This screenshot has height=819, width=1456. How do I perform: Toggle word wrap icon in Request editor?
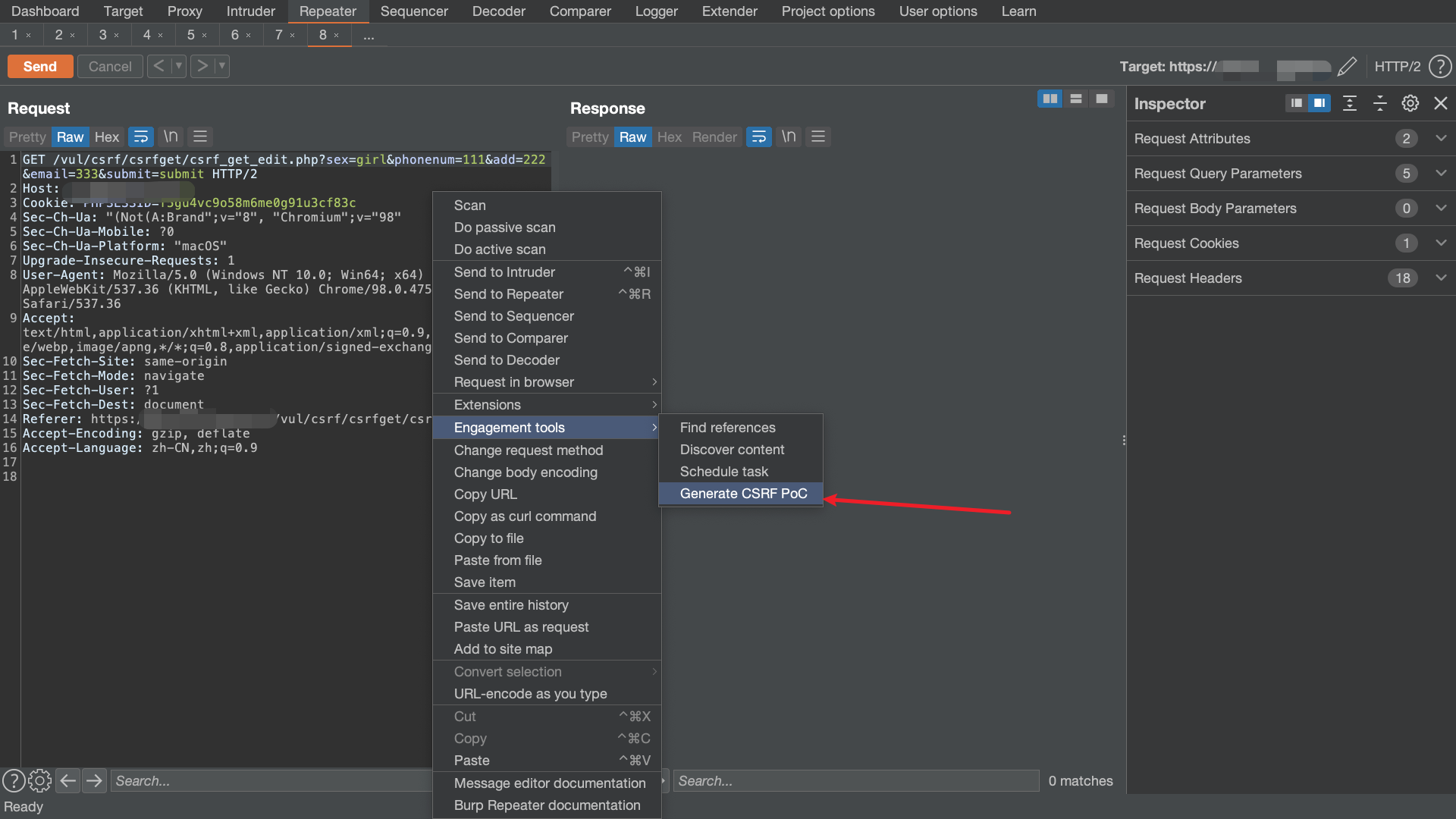141,136
